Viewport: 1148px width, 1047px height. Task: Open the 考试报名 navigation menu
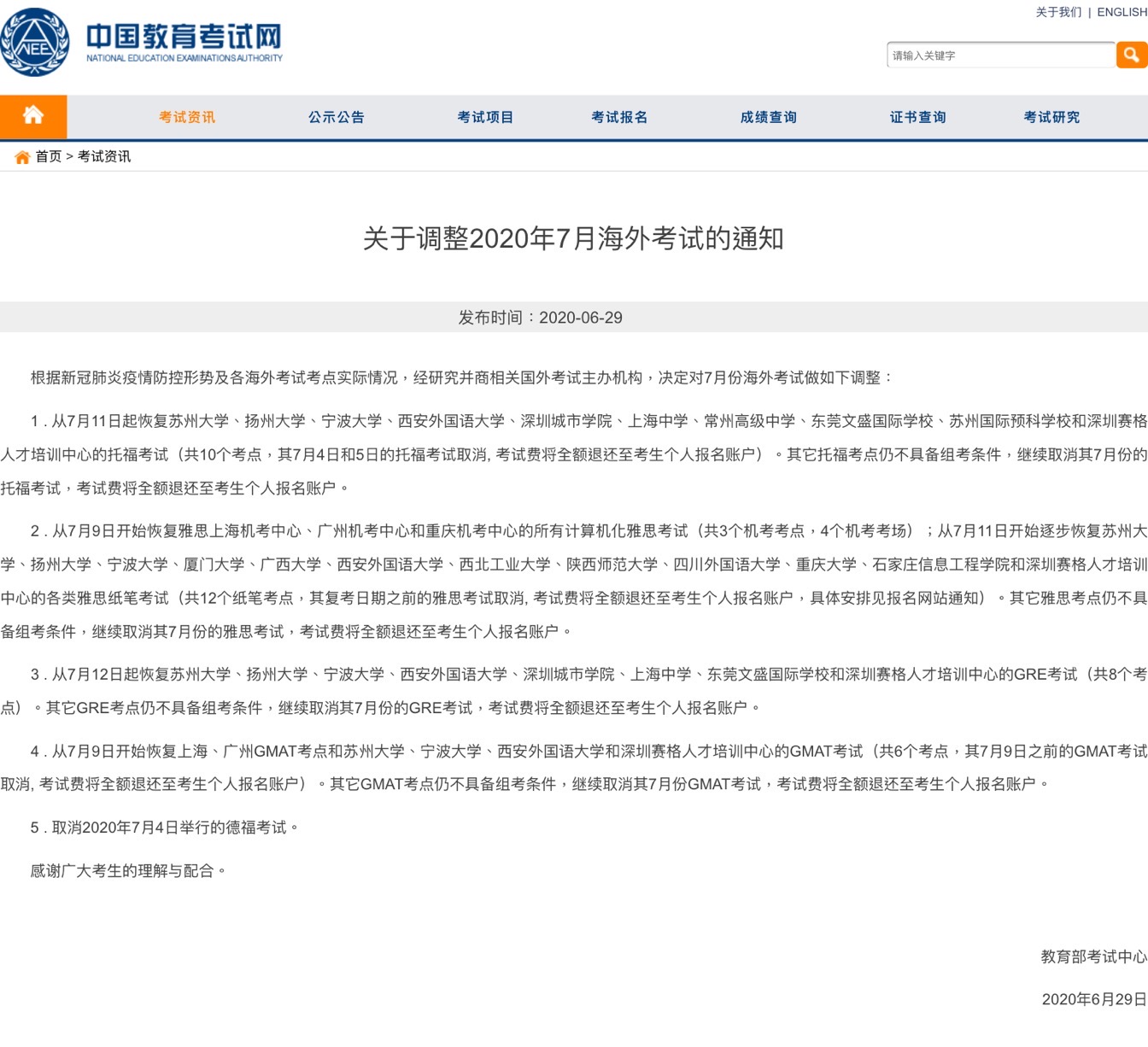[x=619, y=116]
